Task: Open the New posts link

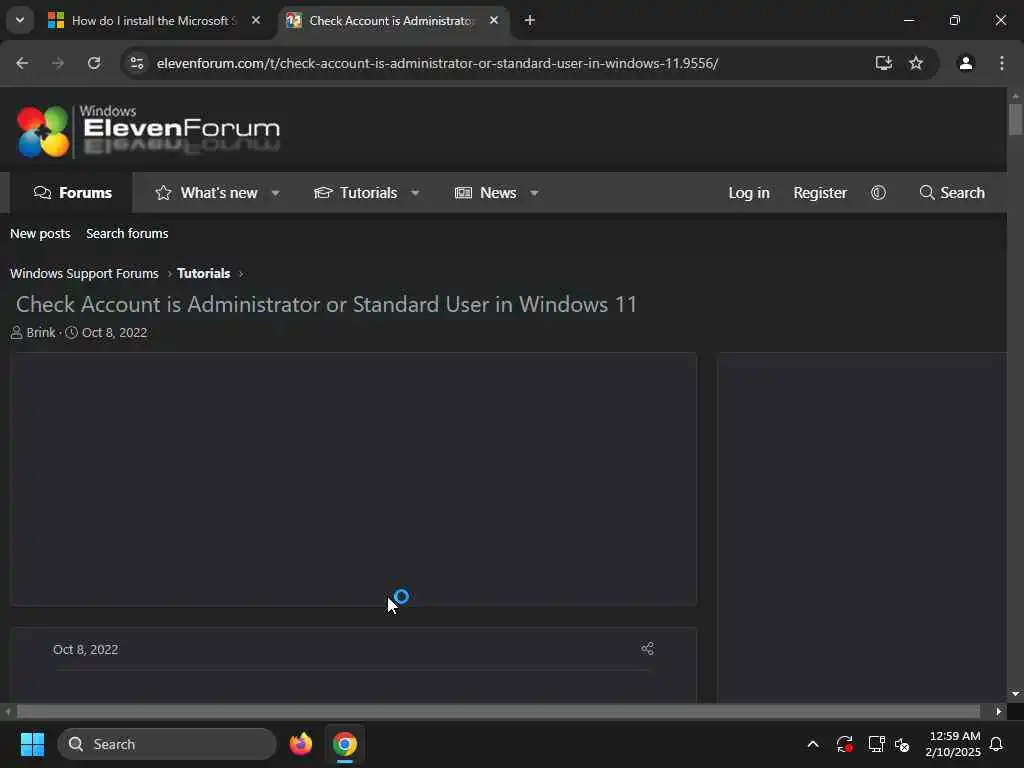Action: [40, 233]
